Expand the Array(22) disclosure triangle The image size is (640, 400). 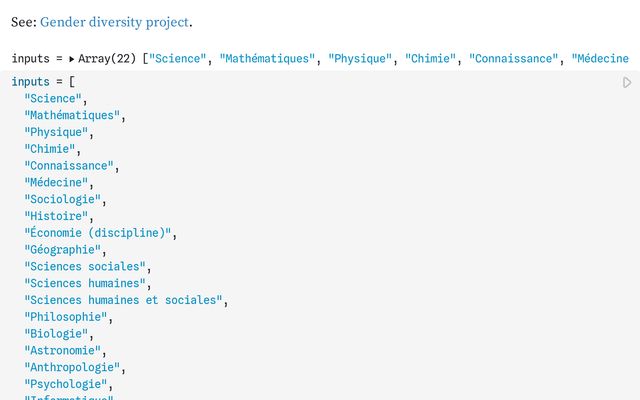pyautogui.click(x=71, y=59)
